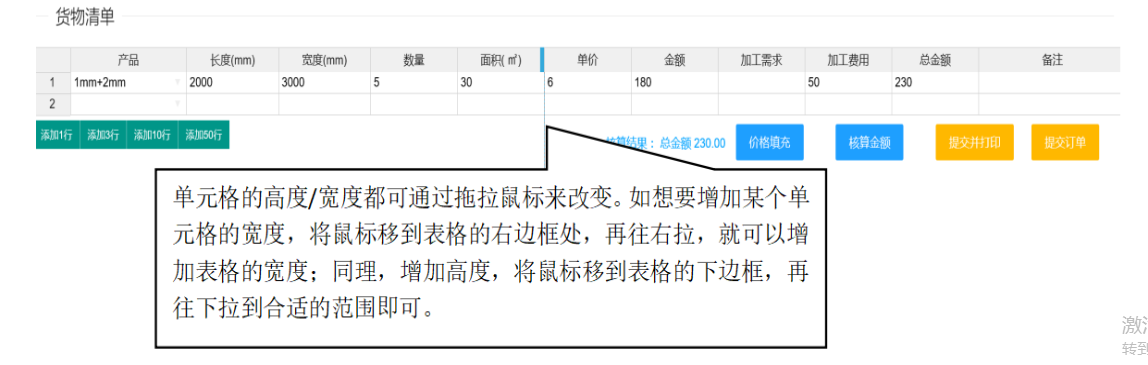Click the 添加1行 button
1148x365 pixels.
tap(57, 135)
